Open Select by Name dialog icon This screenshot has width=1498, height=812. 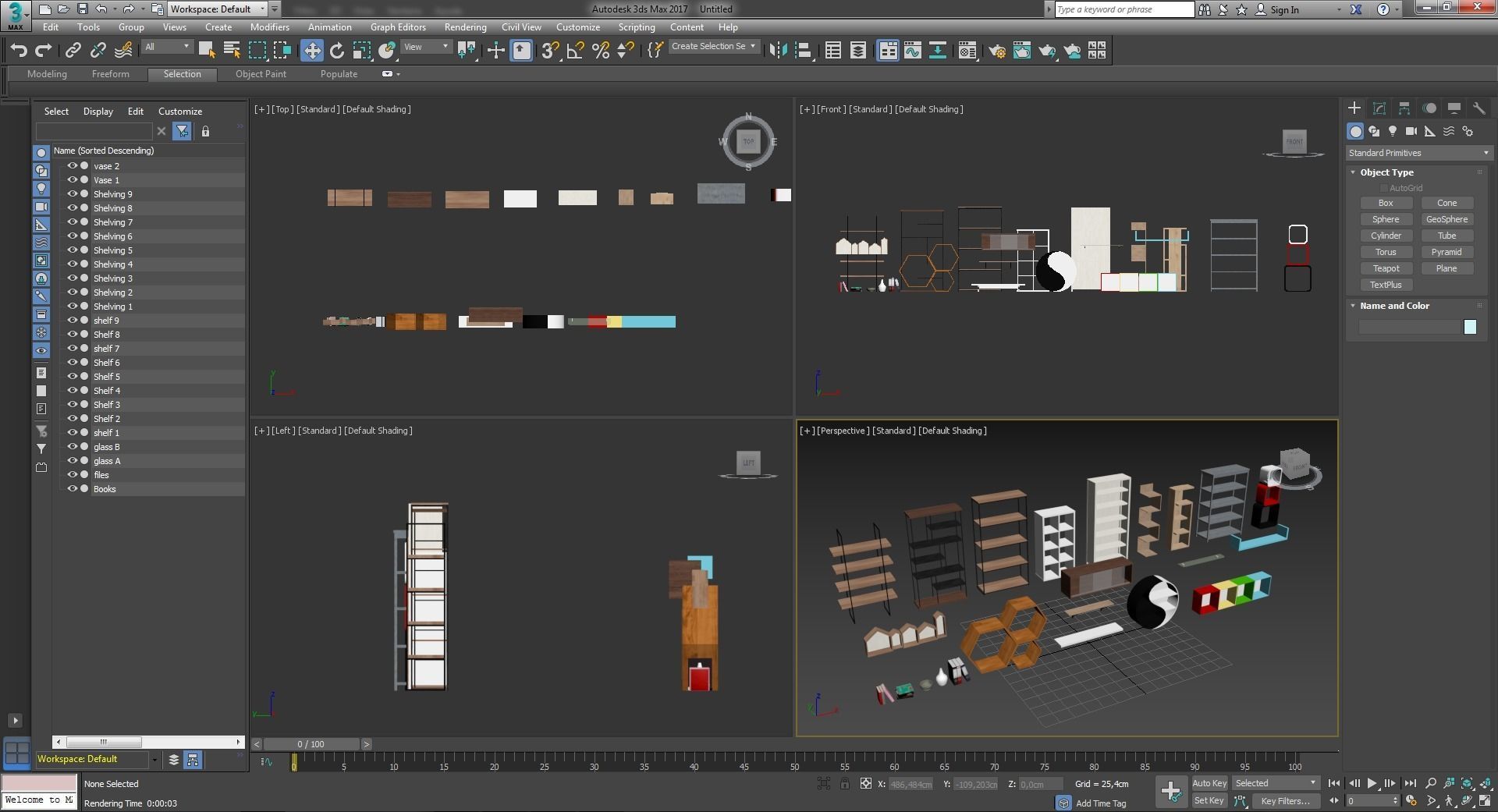(232, 51)
